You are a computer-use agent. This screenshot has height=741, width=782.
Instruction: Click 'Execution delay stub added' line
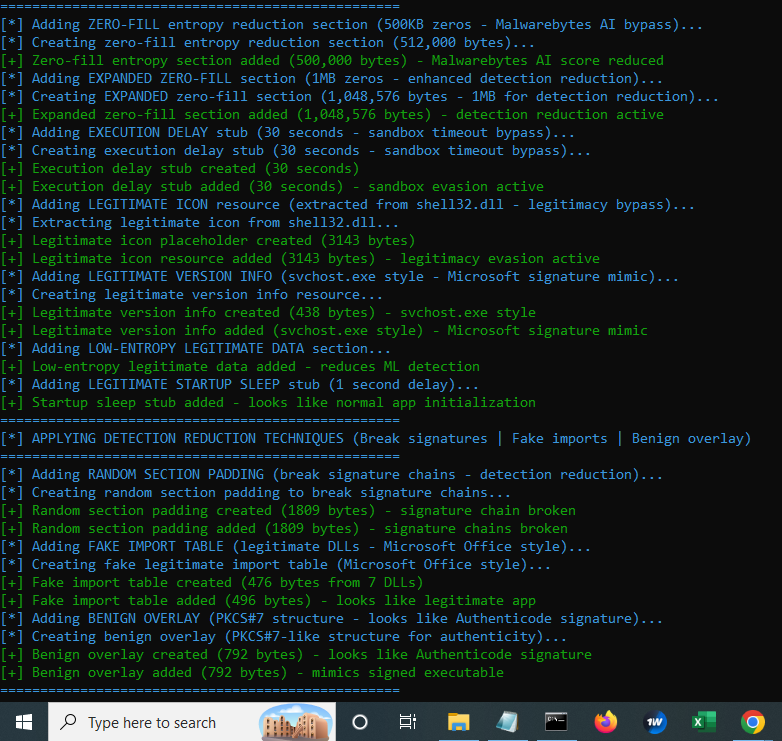272,186
